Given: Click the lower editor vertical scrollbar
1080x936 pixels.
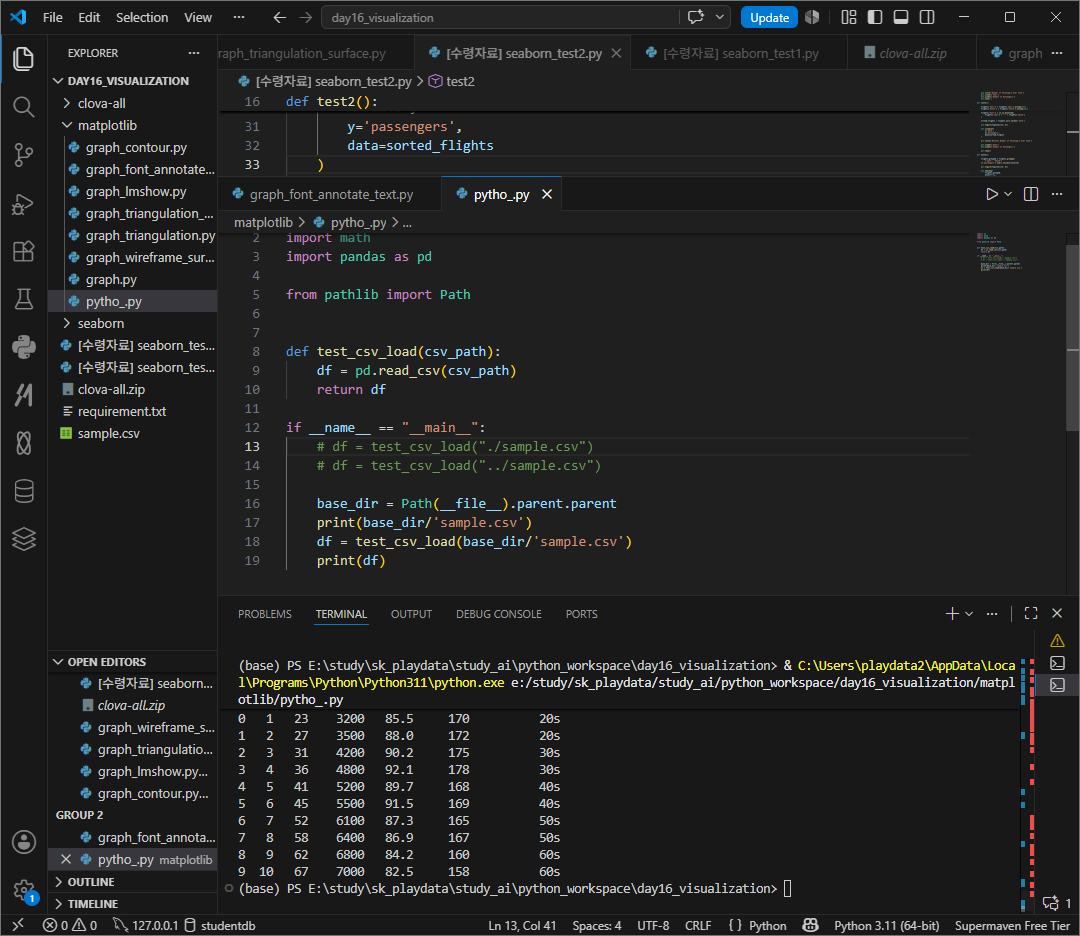Looking at the screenshot, I should pos(1072,337).
